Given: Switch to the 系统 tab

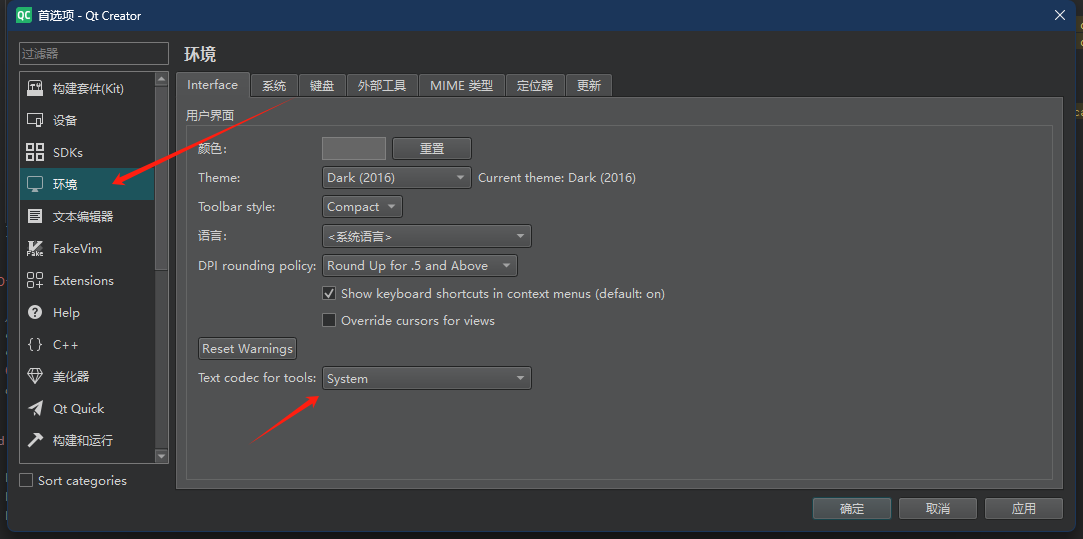Looking at the screenshot, I should (274, 86).
